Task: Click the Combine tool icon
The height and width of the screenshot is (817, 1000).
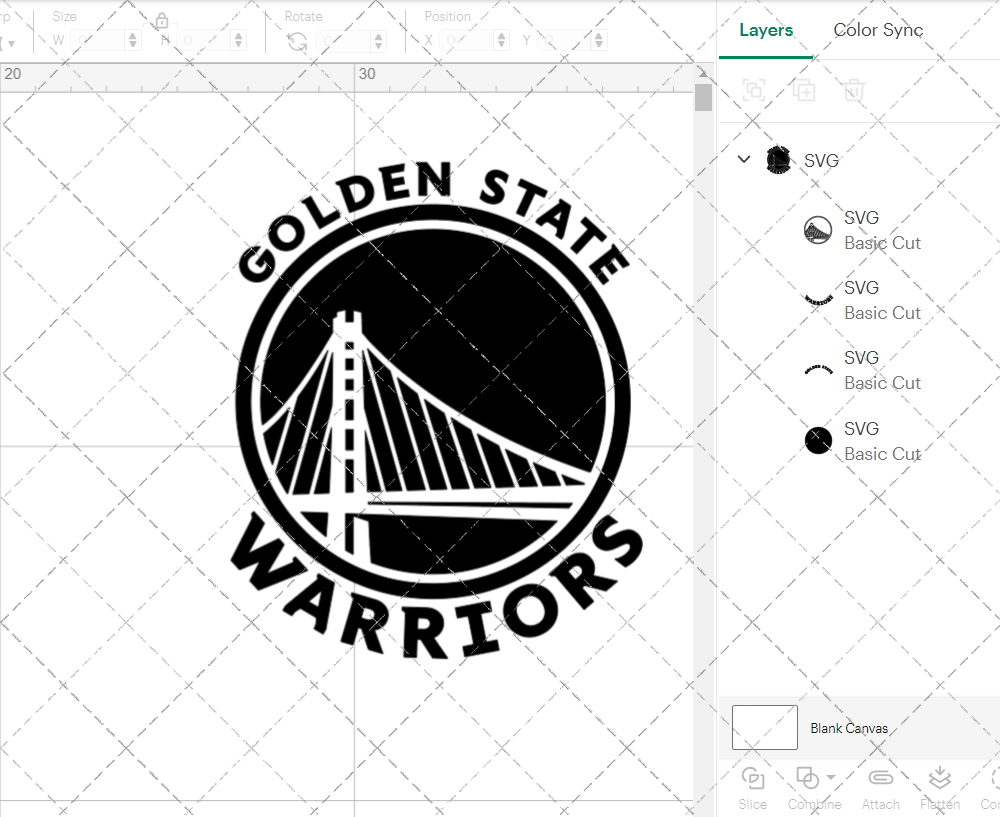Action: coord(807,779)
